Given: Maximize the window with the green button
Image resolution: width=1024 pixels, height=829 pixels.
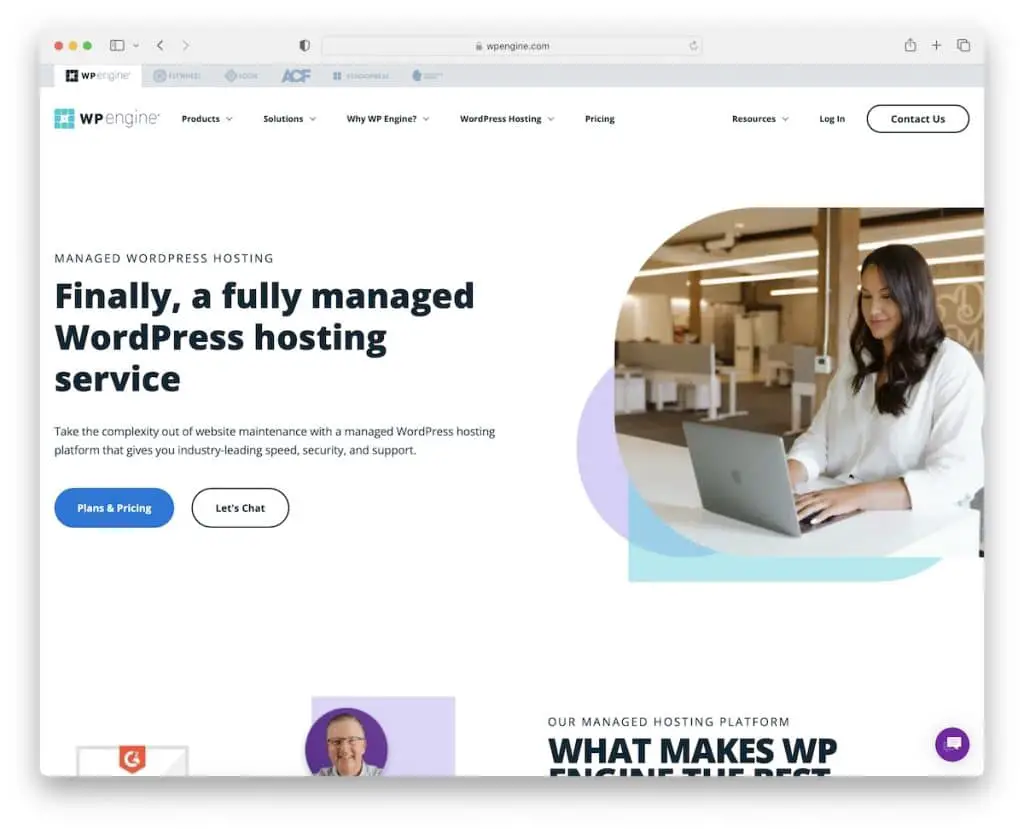Looking at the screenshot, I should (88, 46).
